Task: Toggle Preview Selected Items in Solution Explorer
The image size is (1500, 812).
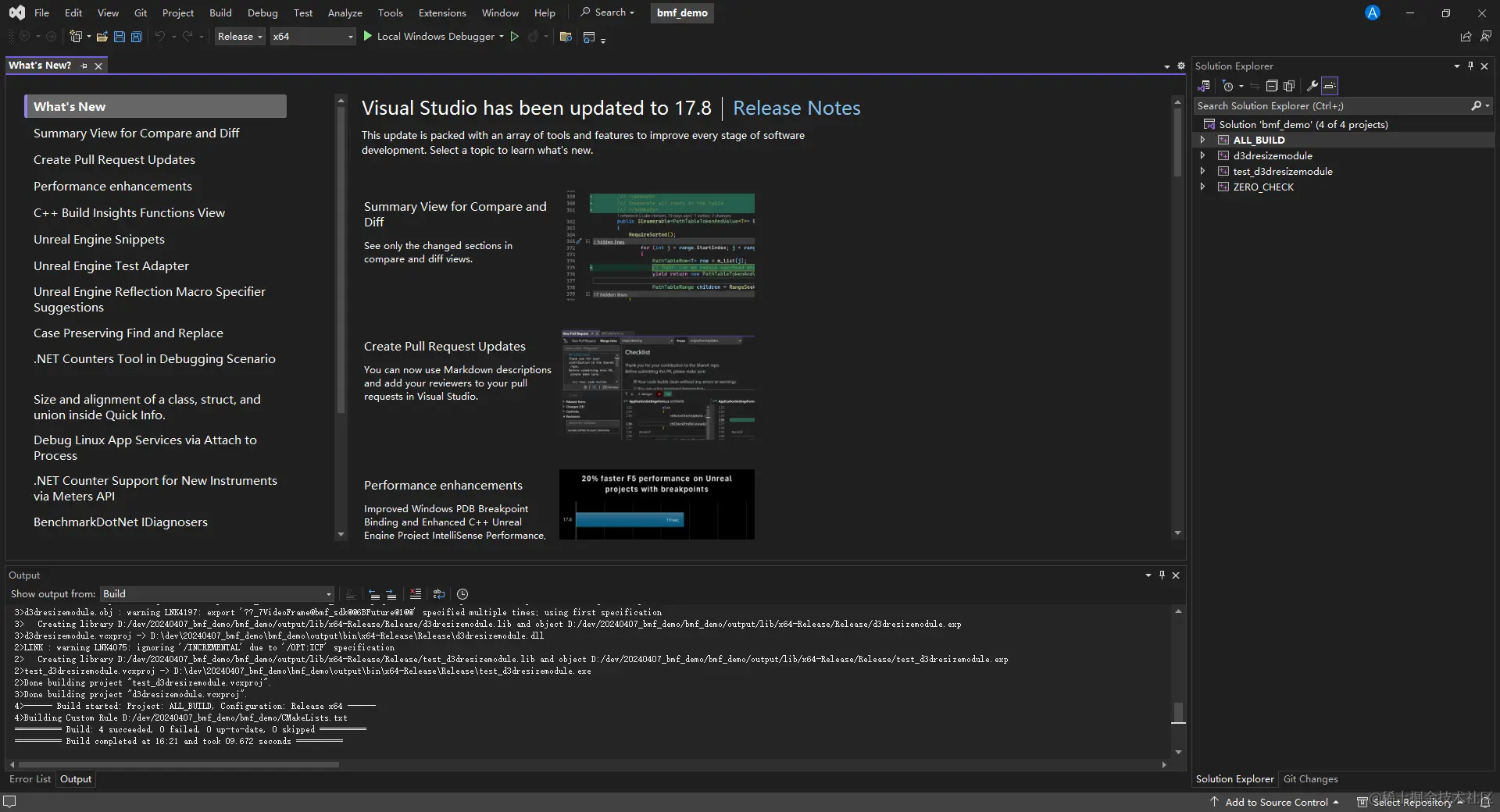Action: 1330,86
